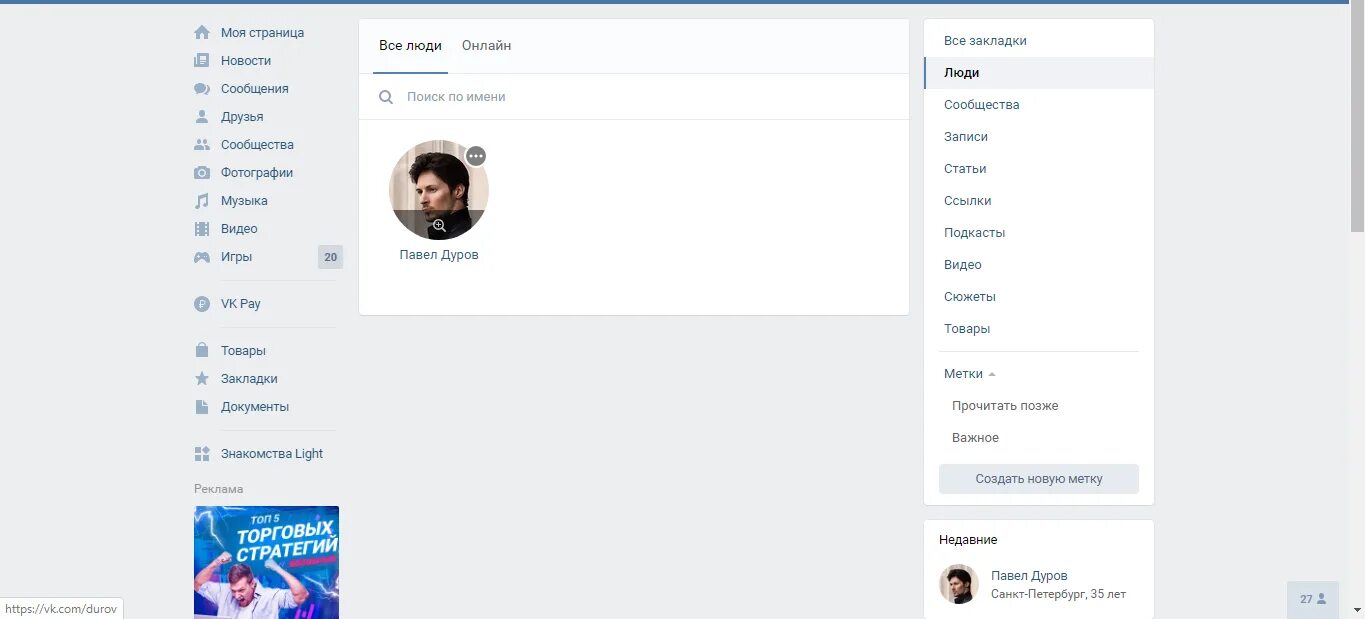This screenshot has height=619, width=1365.
Task: Open Павел Дуров in Недавние list
Action: click(x=1029, y=576)
